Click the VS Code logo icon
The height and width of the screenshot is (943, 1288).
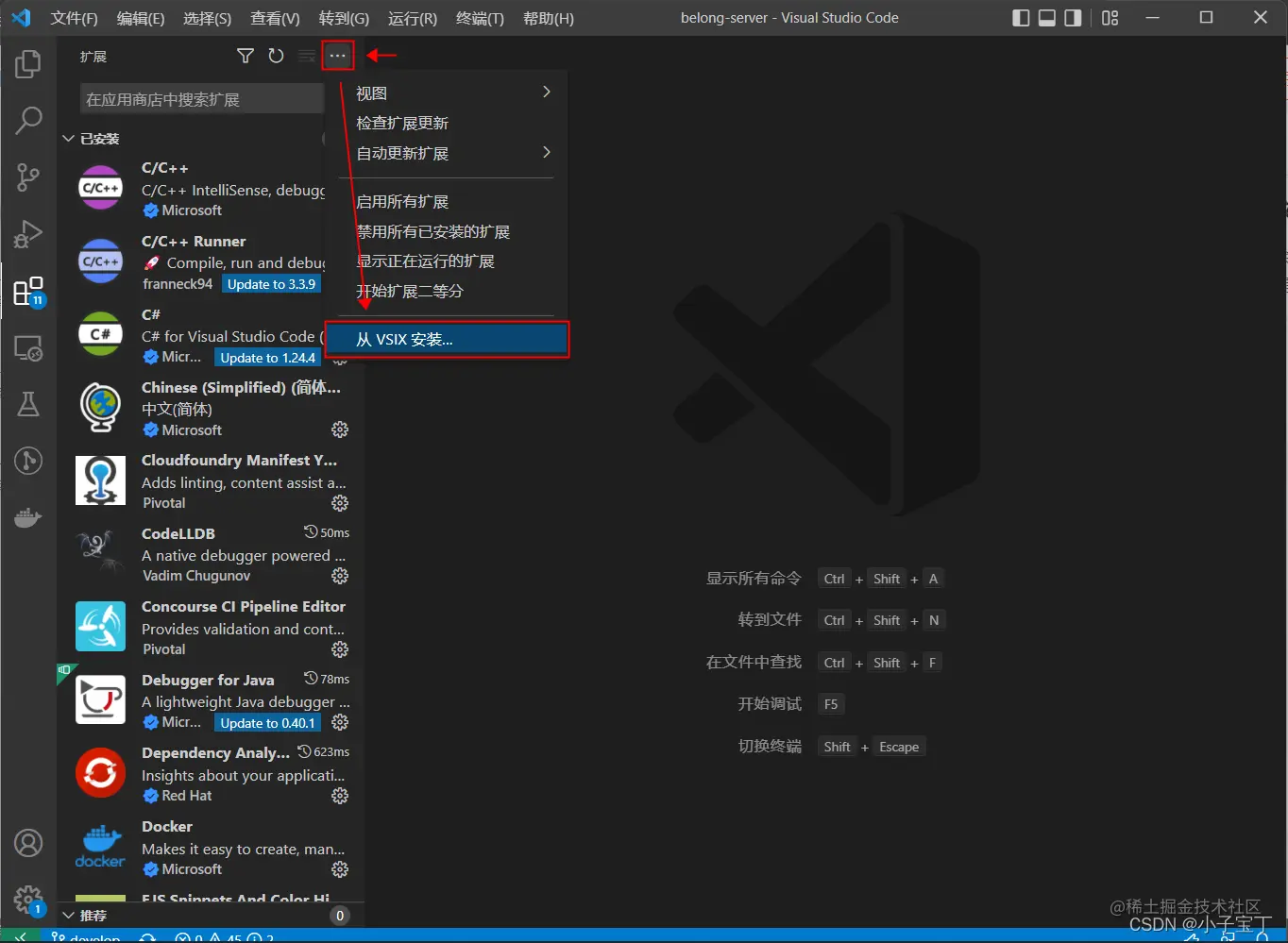(x=21, y=18)
